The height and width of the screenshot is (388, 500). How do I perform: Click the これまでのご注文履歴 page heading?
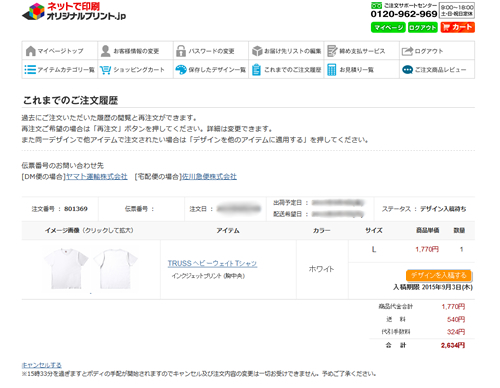click(70, 100)
